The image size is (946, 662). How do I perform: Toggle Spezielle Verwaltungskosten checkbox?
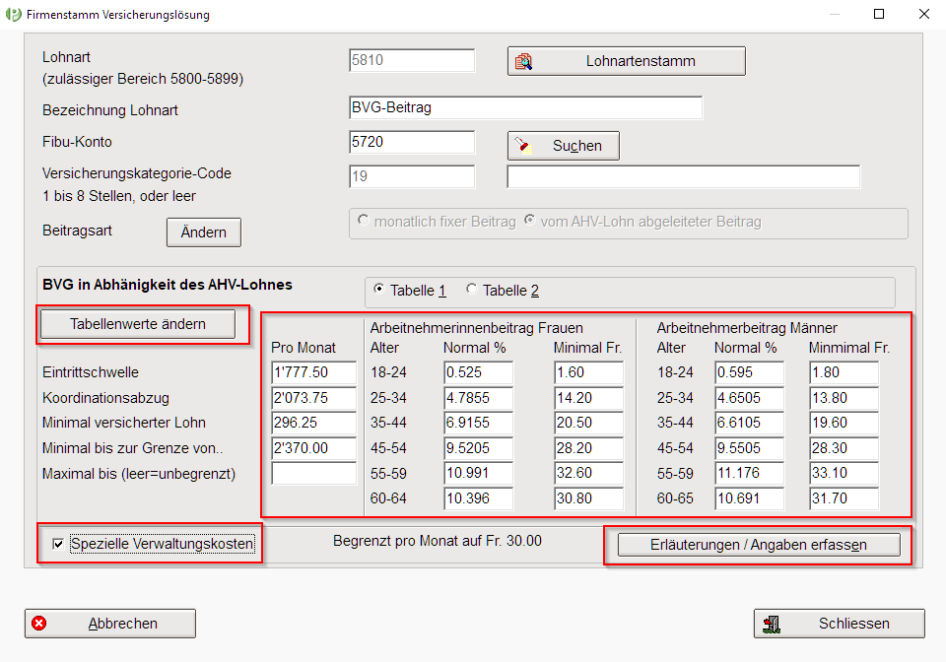click(x=59, y=544)
